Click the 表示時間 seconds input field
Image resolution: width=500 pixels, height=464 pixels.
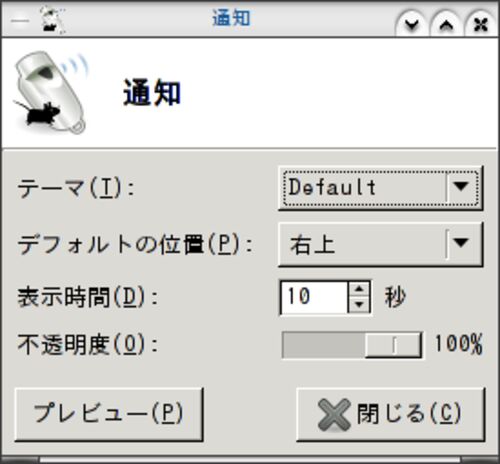pyautogui.click(x=314, y=297)
